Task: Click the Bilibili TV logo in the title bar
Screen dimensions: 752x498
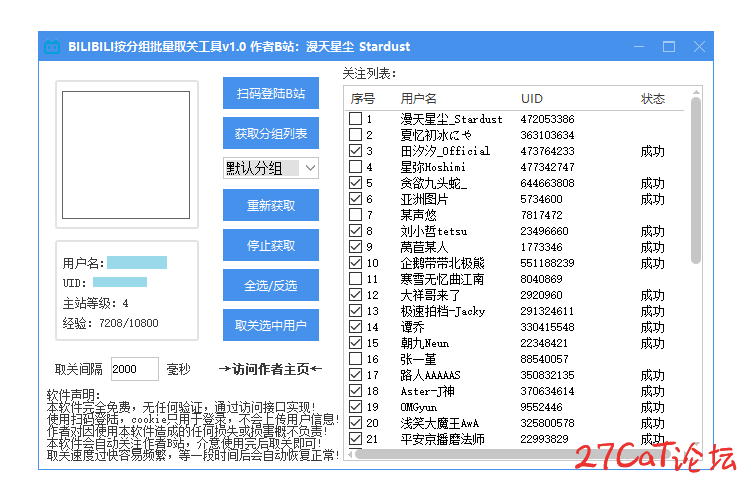Action: pos(52,47)
